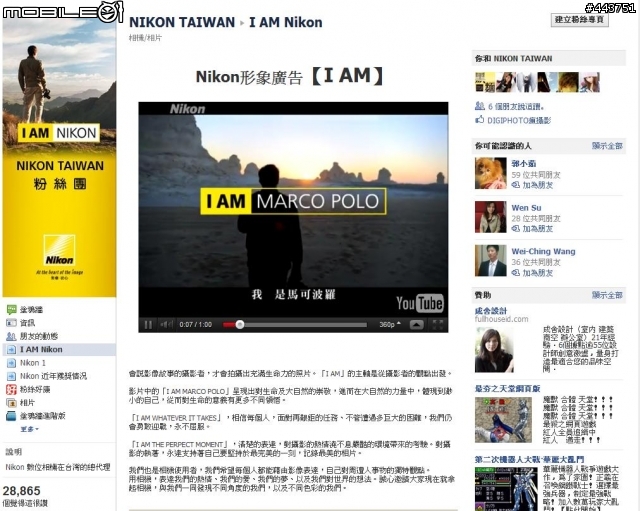The height and width of the screenshot is (511, 640).
Task: Open Wen Su's profile photo
Action: click(x=491, y=217)
